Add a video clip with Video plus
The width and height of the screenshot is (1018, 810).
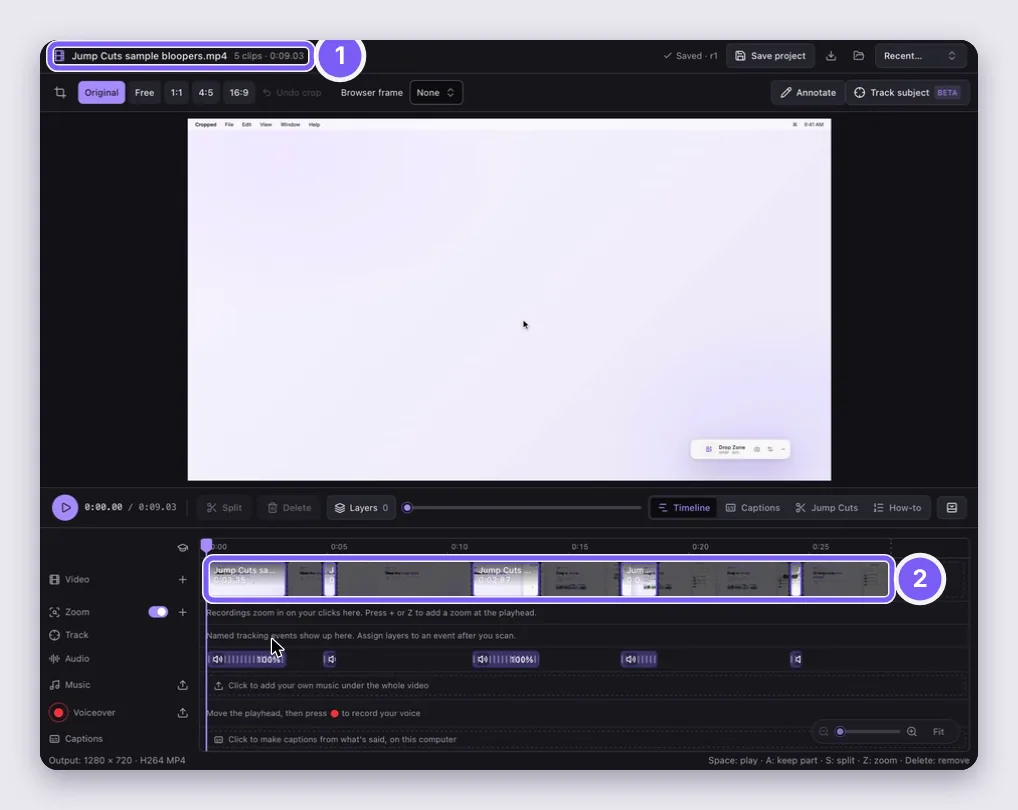pyautogui.click(x=182, y=580)
